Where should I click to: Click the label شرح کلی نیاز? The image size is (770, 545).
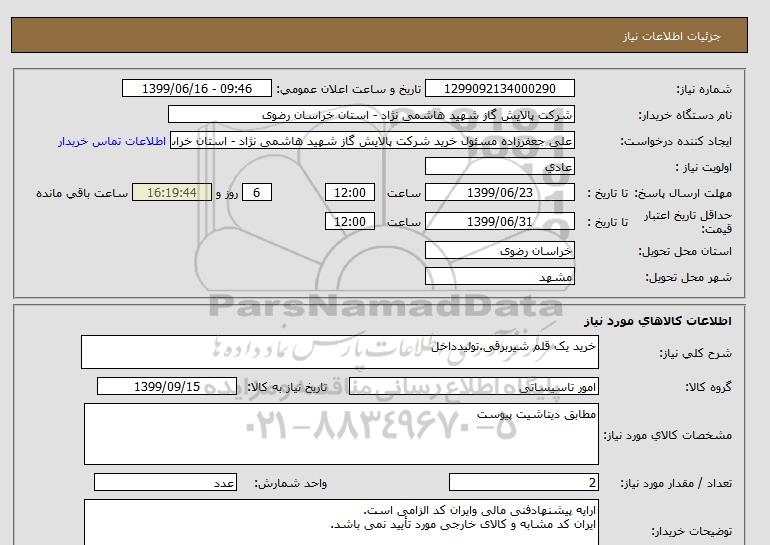coord(695,353)
